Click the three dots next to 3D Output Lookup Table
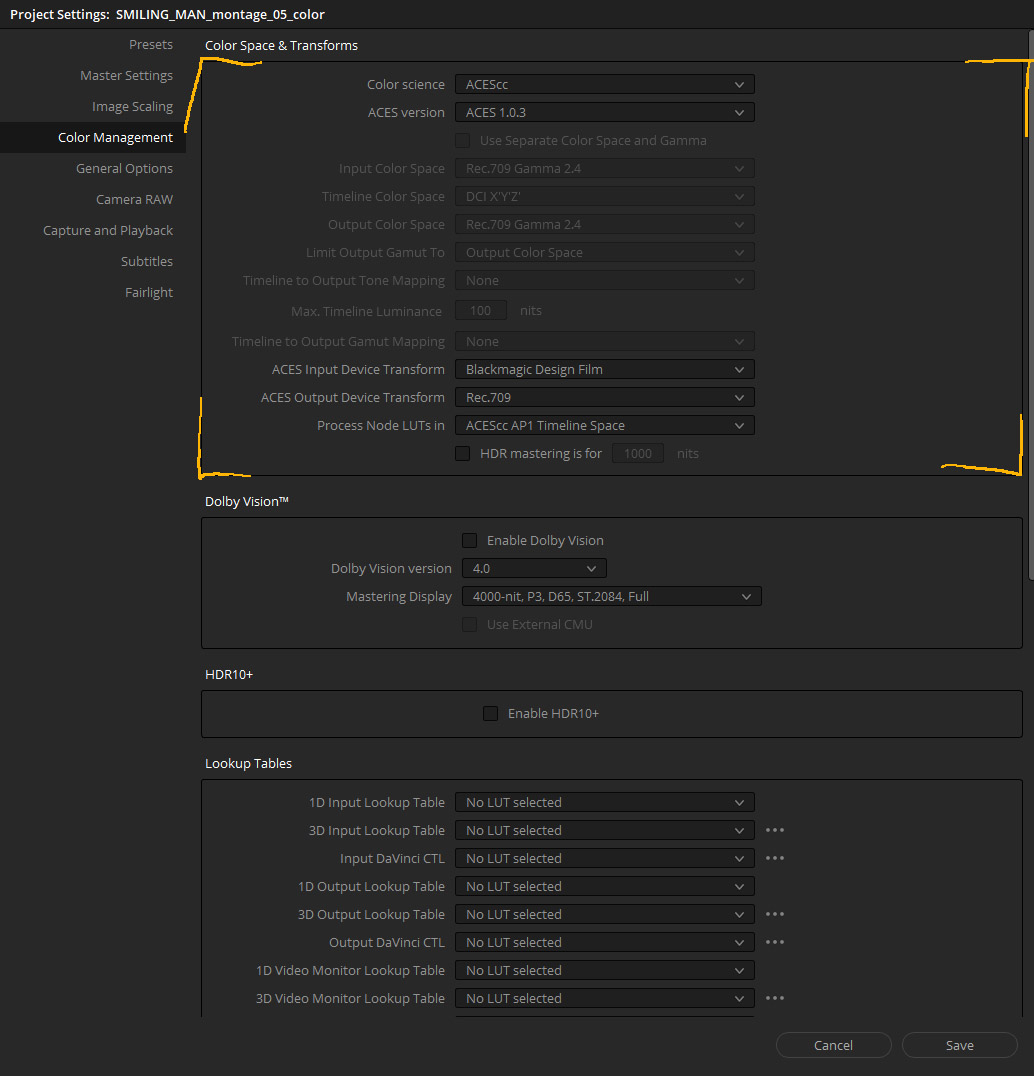 (x=775, y=914)
